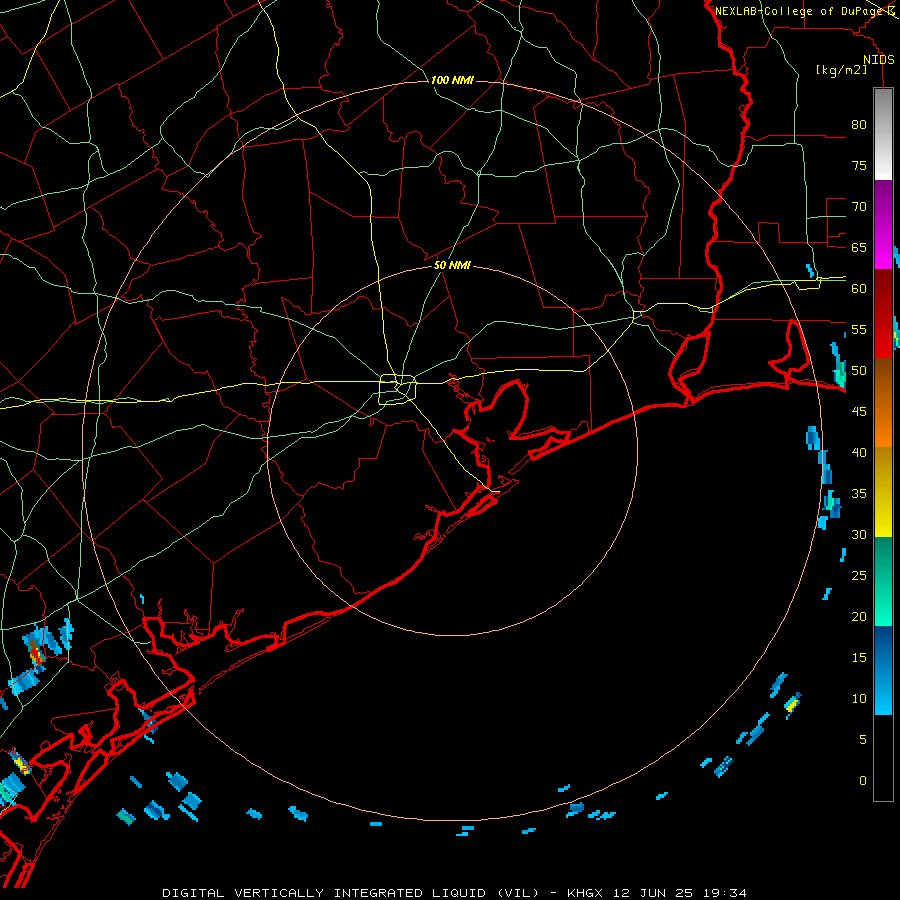Click the "60" scale value
Image resolution: width=900 pixels, height=900 pixels.
(859, 289)
